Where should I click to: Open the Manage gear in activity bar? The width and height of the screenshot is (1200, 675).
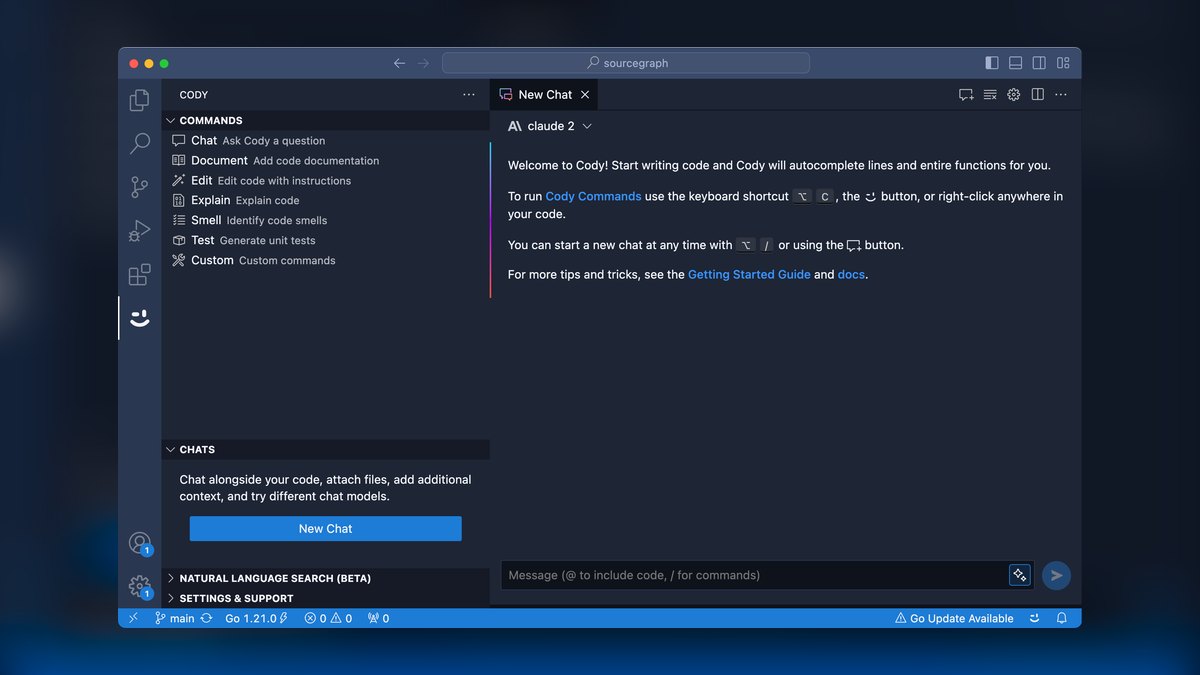click(140, 587)
